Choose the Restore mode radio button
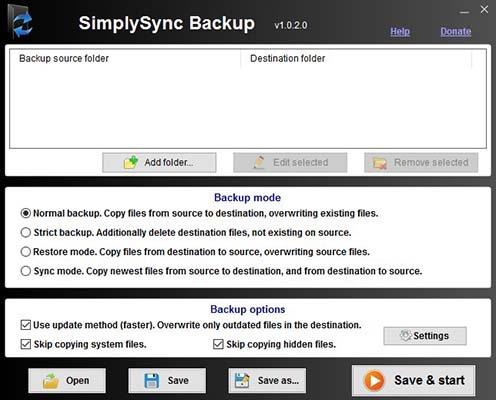 coord(26,251)
